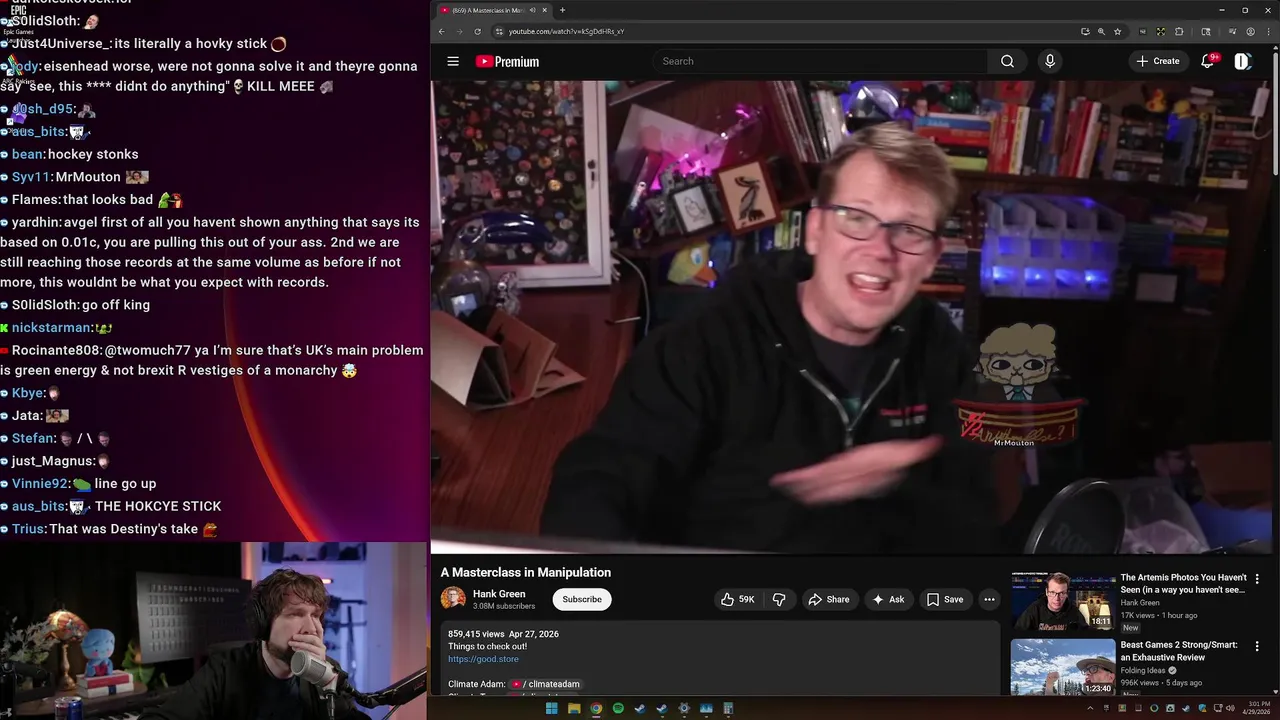Show hidden system tray icons chevron
This screenshot has height=720, width=1280.
tap(1090, 709)
